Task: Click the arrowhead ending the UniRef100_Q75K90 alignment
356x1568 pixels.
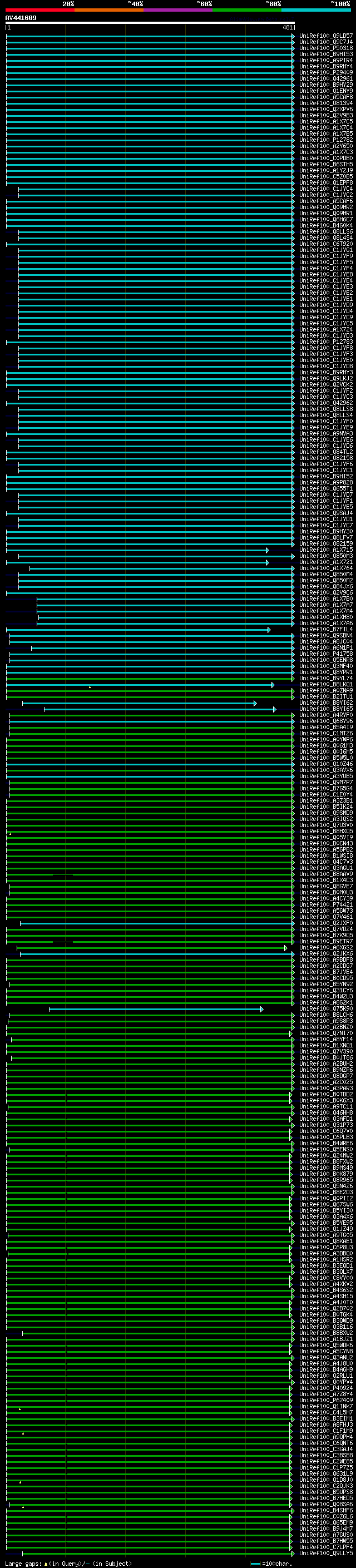Action: (261, 1009)
